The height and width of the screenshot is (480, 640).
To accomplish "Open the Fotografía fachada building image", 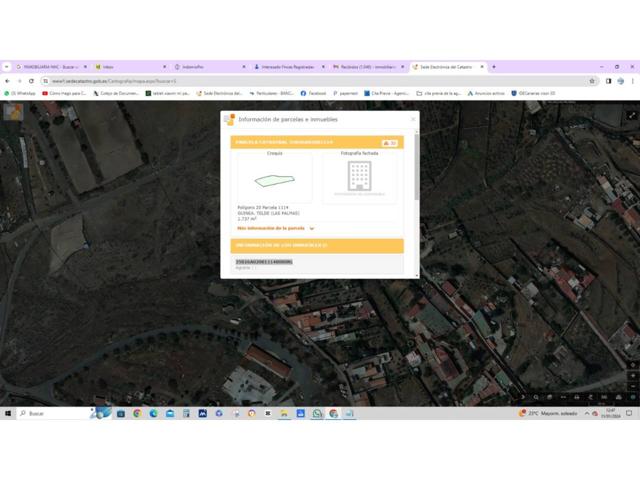I will click(x=359, y=178).
